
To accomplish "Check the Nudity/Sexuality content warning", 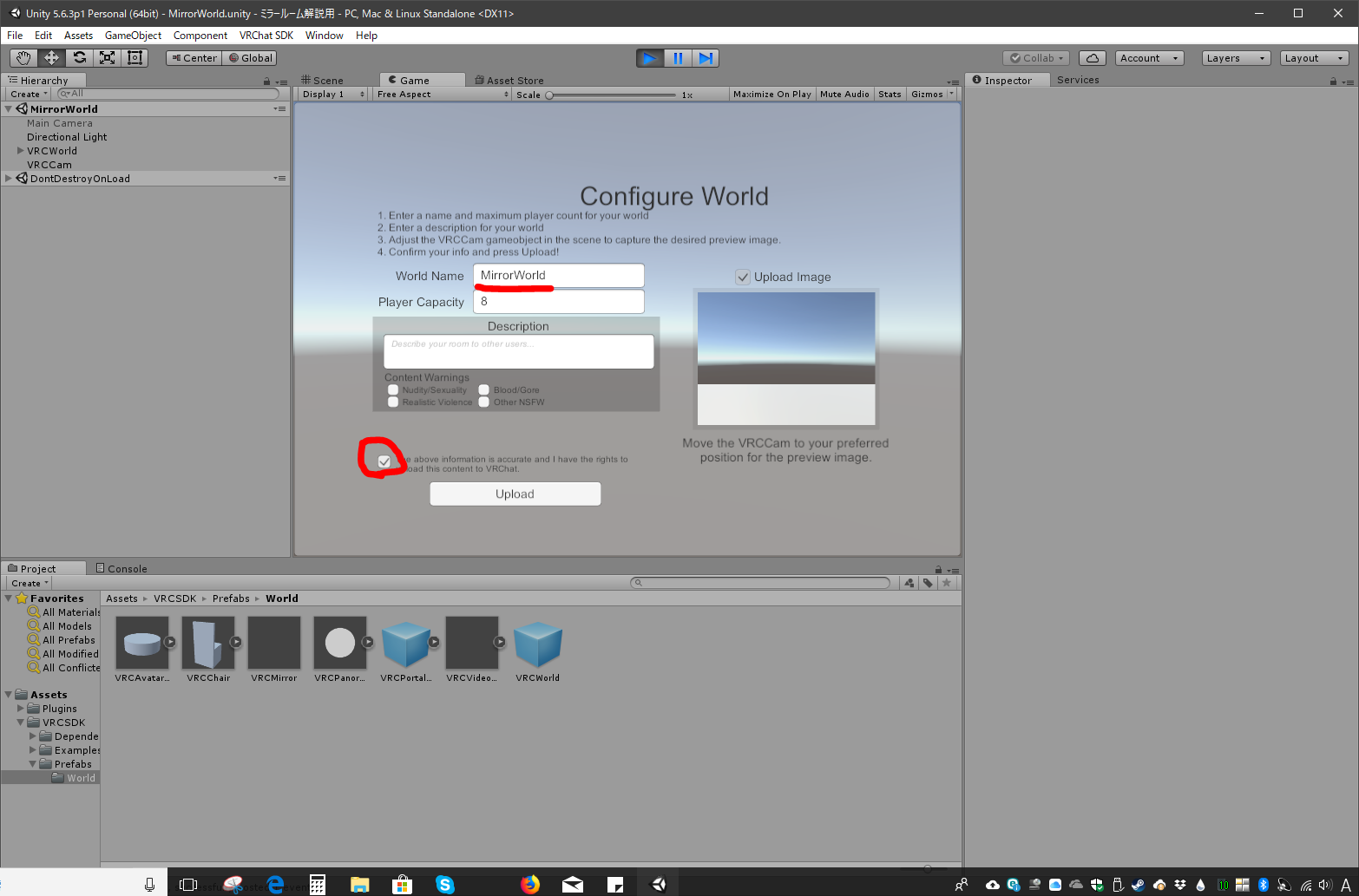I will [x=393, y=390].
